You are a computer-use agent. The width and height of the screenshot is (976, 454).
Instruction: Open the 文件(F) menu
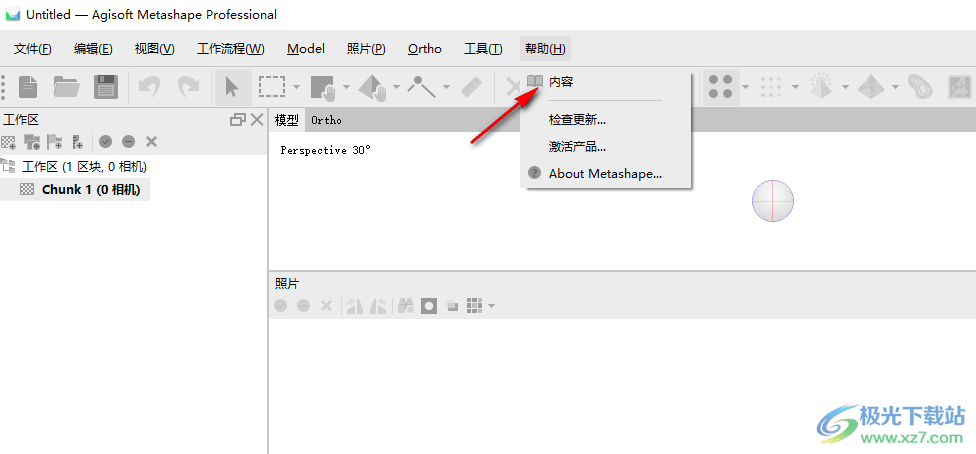[33, 49]
